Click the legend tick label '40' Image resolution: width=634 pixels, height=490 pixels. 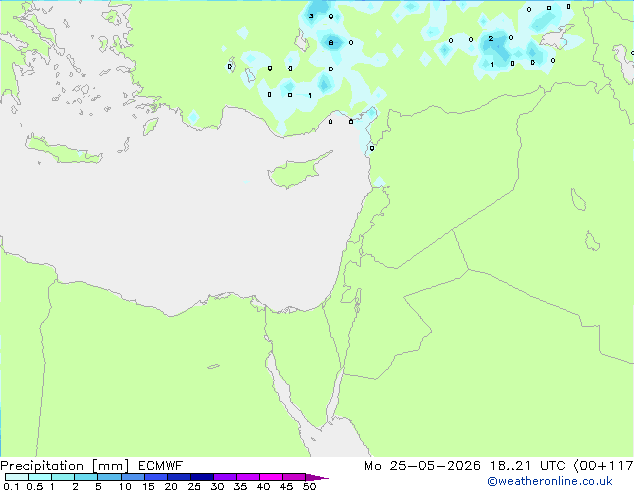pyautogui.click(x=263, y=486)
